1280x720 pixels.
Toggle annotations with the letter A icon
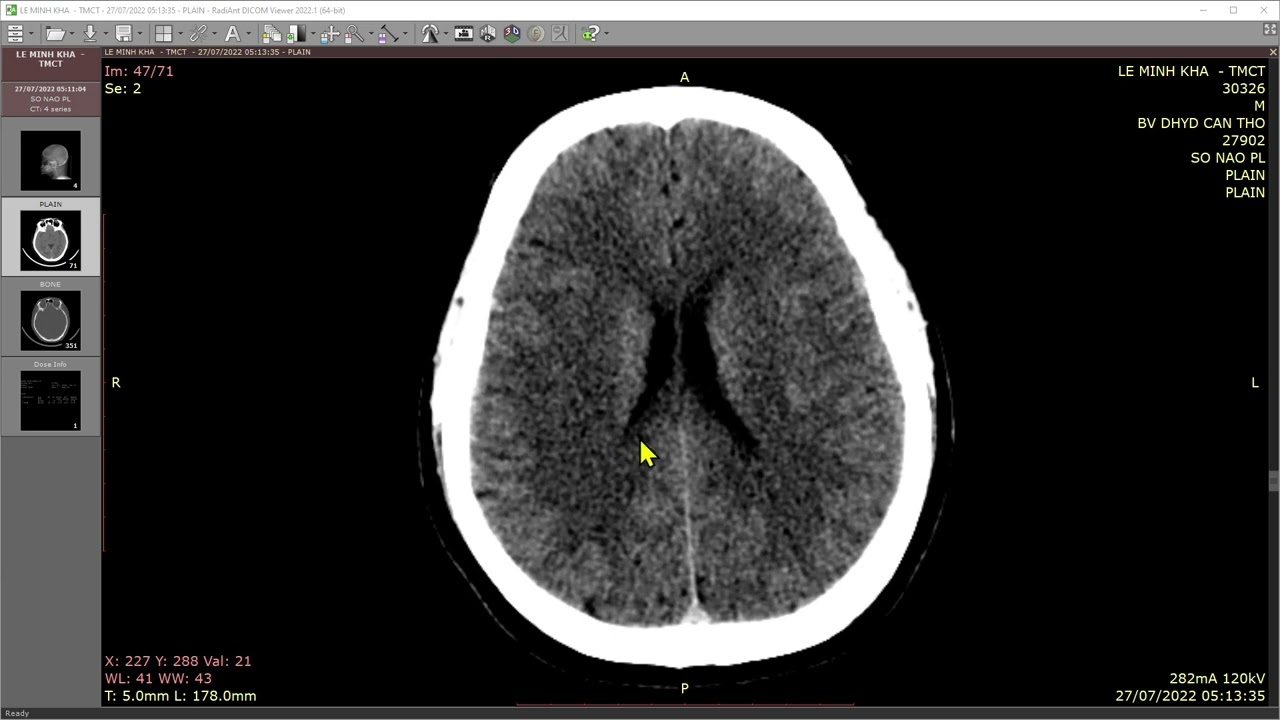tap(232, 33)
